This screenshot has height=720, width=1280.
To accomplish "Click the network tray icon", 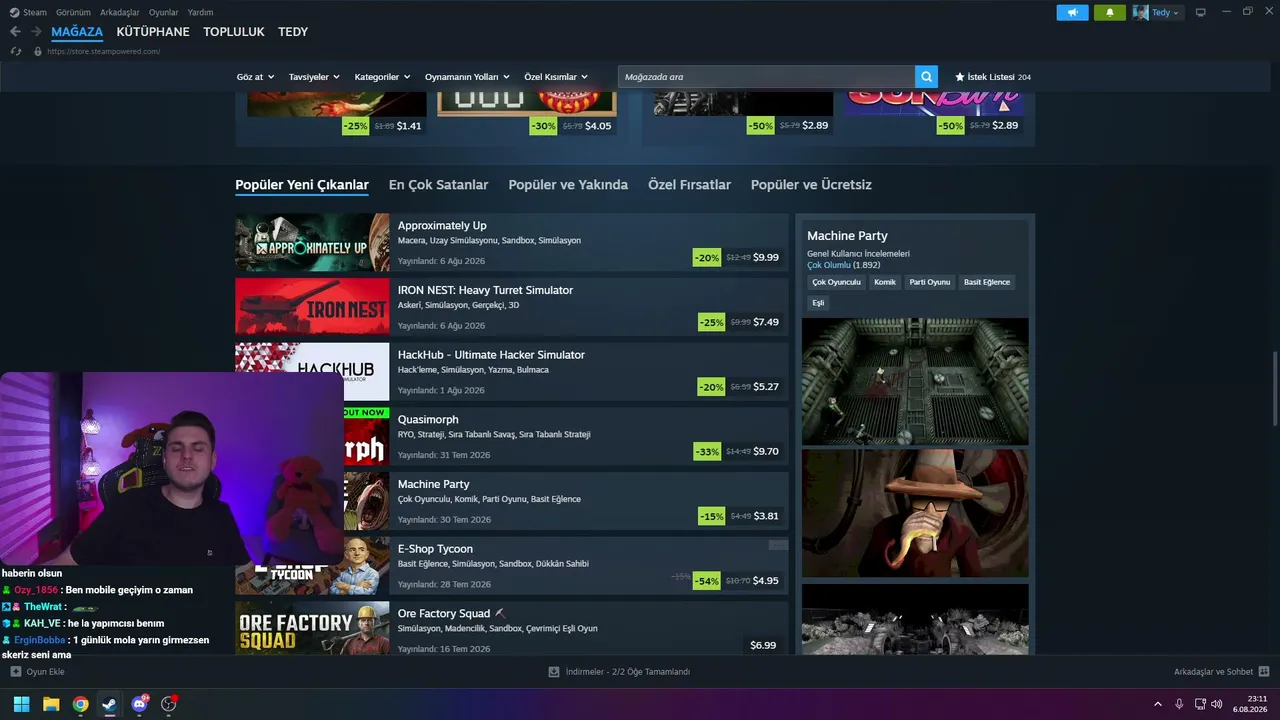I will coord(1200,704).
